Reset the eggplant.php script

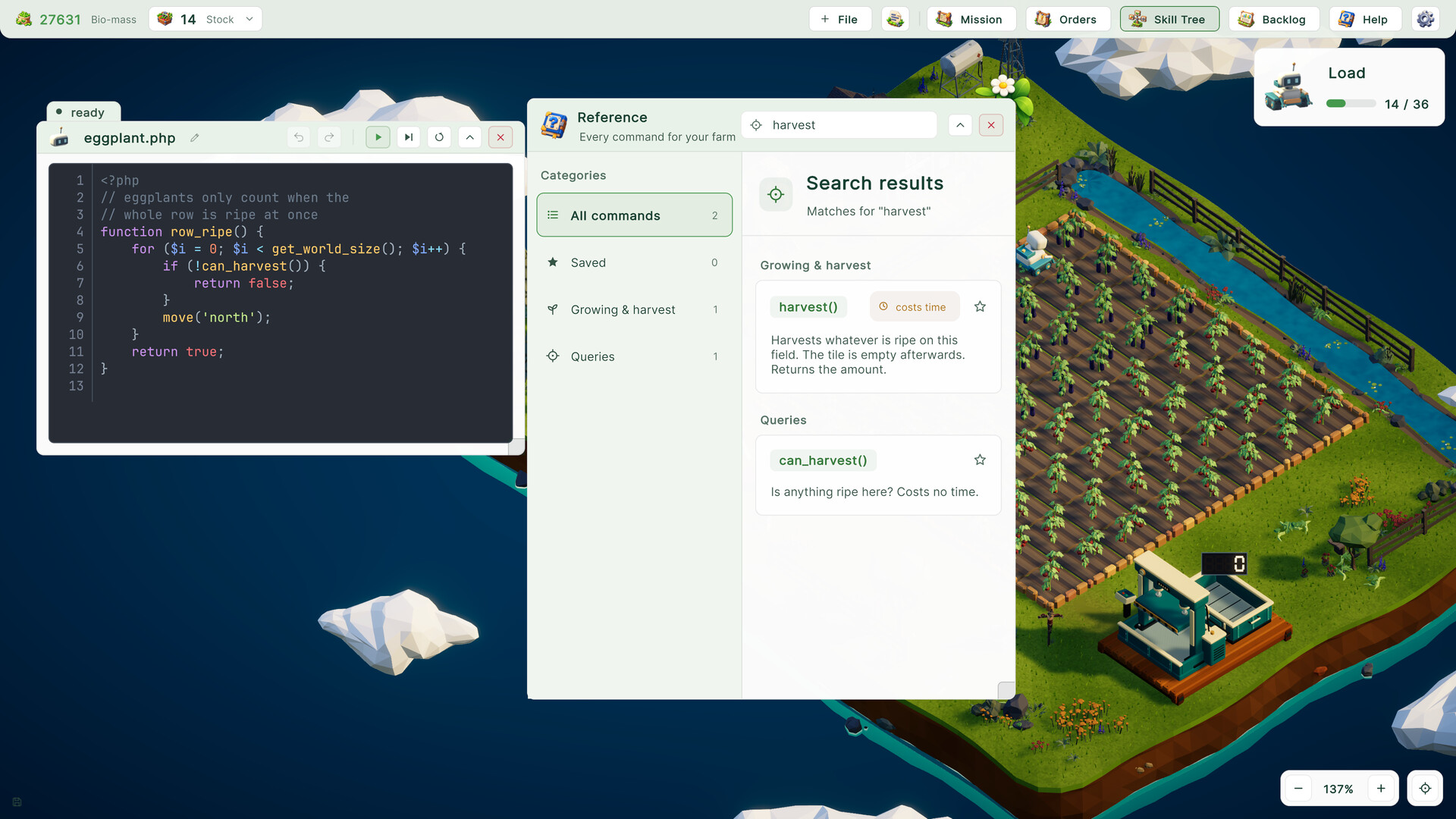[x=439, y=137]
